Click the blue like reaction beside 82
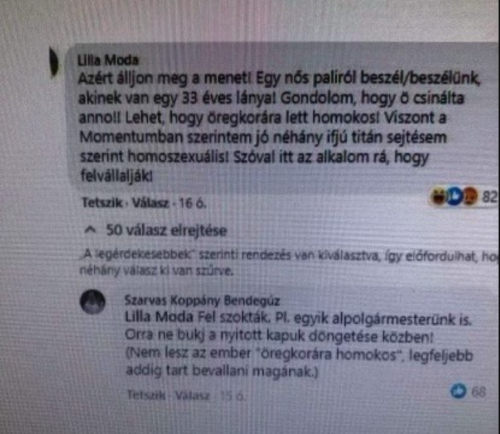This screenshot has height=434, width=500. pyautogui.click(x=453, y=196)
